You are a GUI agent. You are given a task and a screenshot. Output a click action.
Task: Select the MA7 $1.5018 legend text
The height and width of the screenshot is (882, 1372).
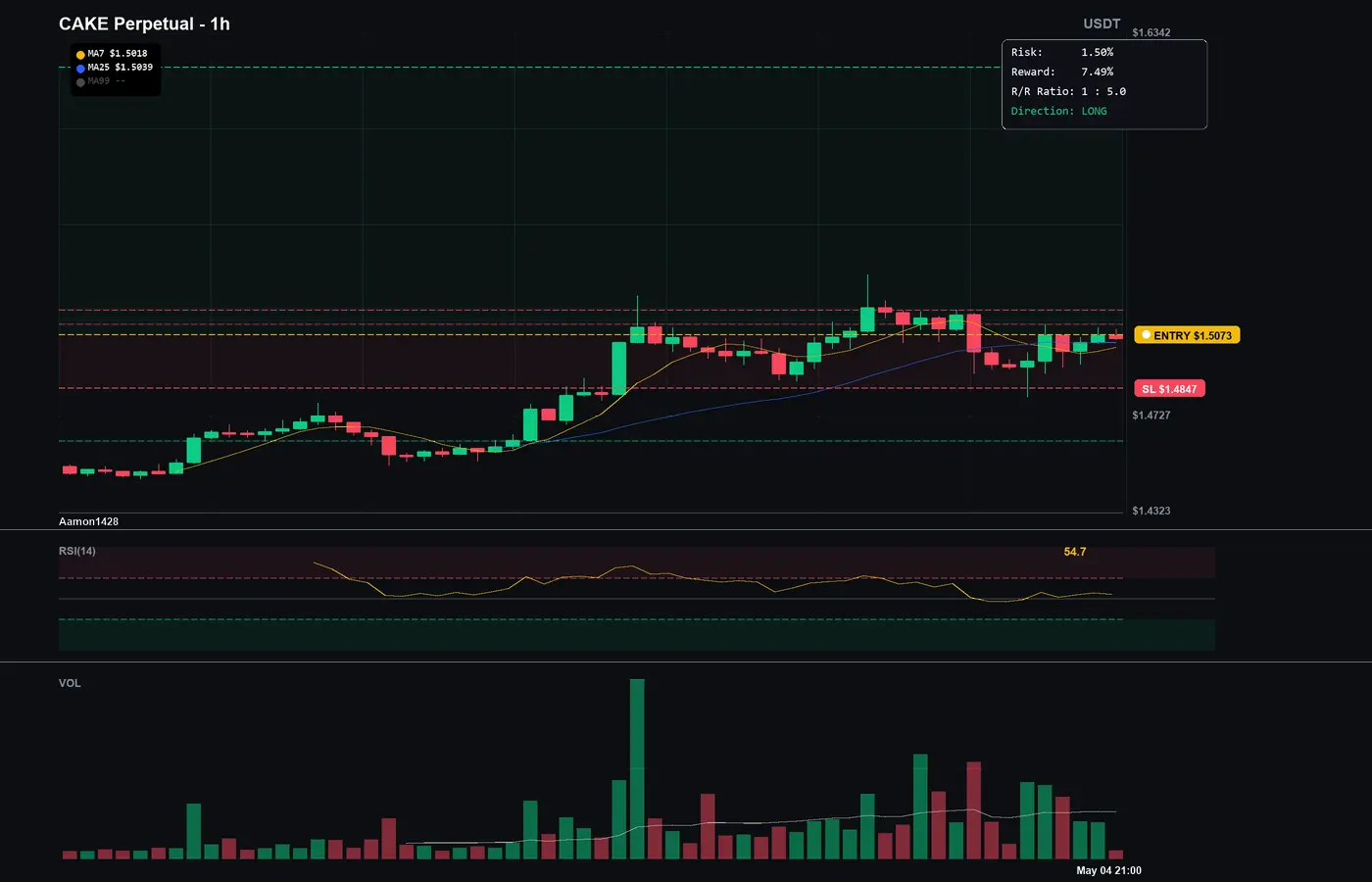118,54
